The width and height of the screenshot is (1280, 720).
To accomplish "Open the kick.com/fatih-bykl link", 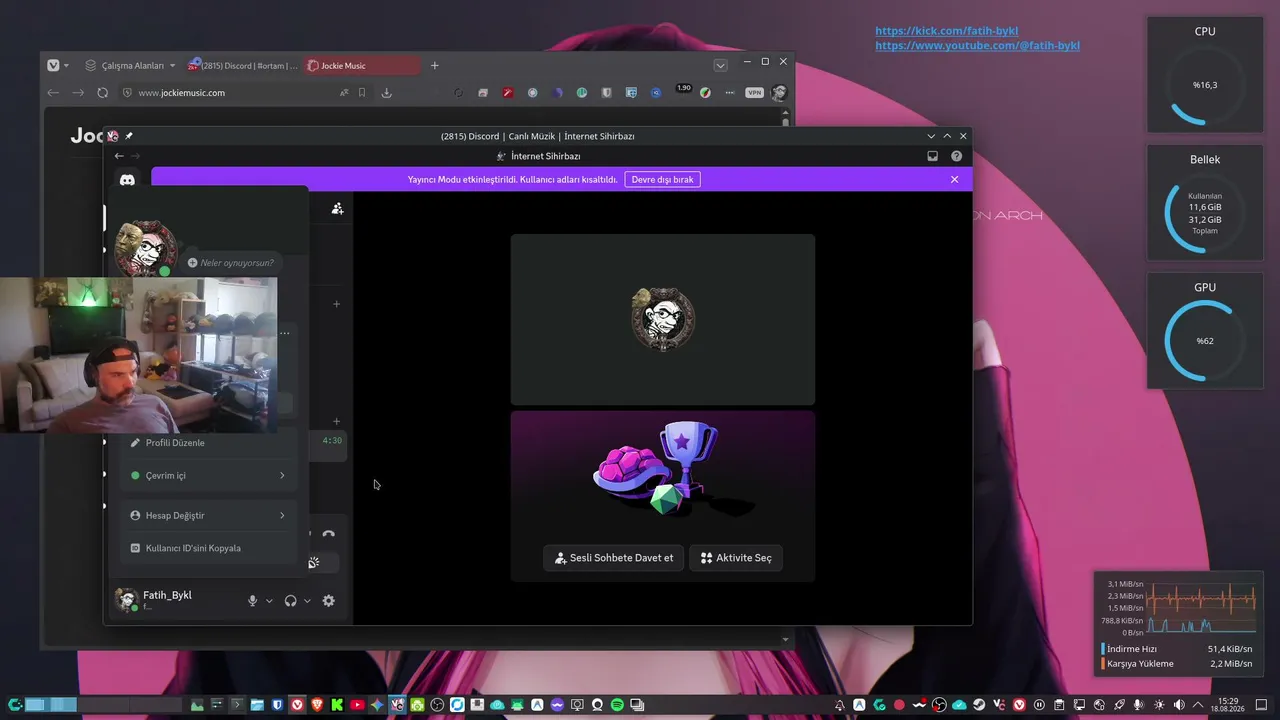I will [x=946, y=31].
